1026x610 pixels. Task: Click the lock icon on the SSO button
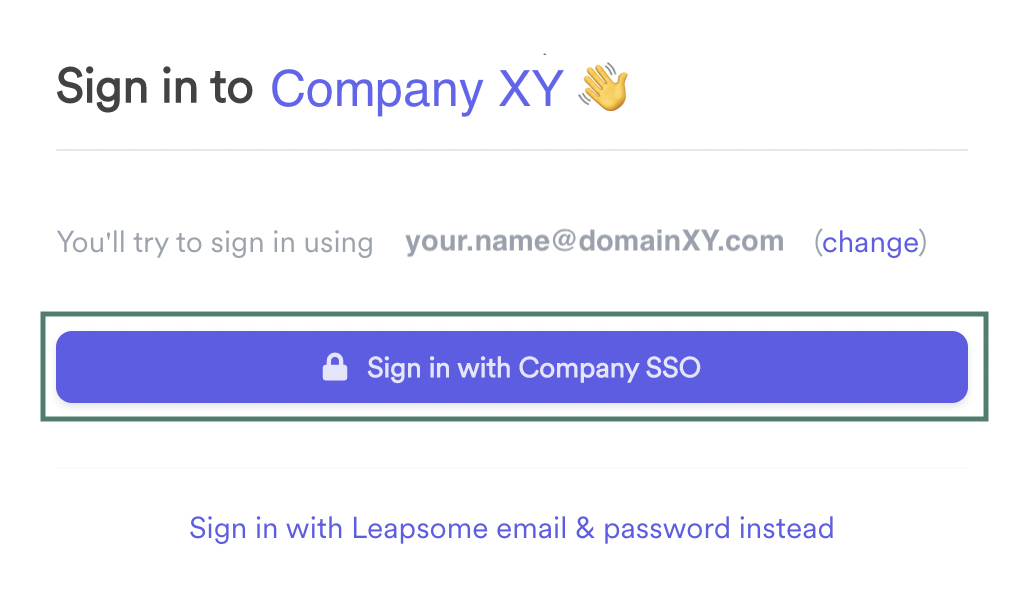334,368
